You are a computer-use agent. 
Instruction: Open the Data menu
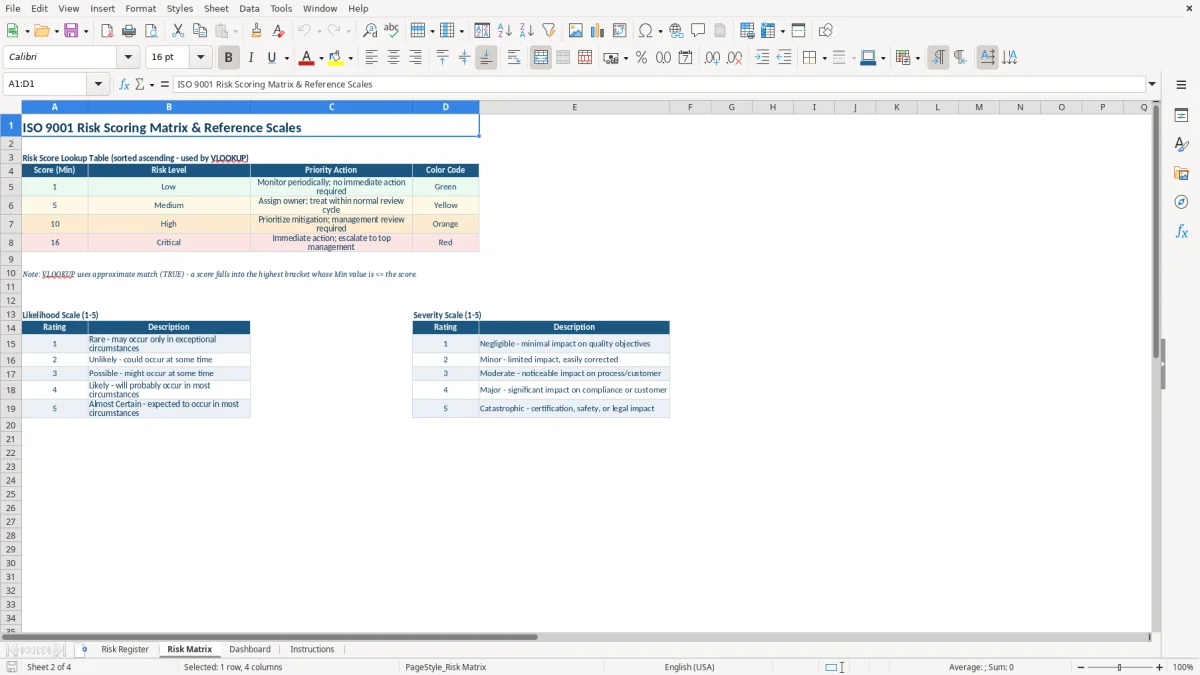[249, 8]
